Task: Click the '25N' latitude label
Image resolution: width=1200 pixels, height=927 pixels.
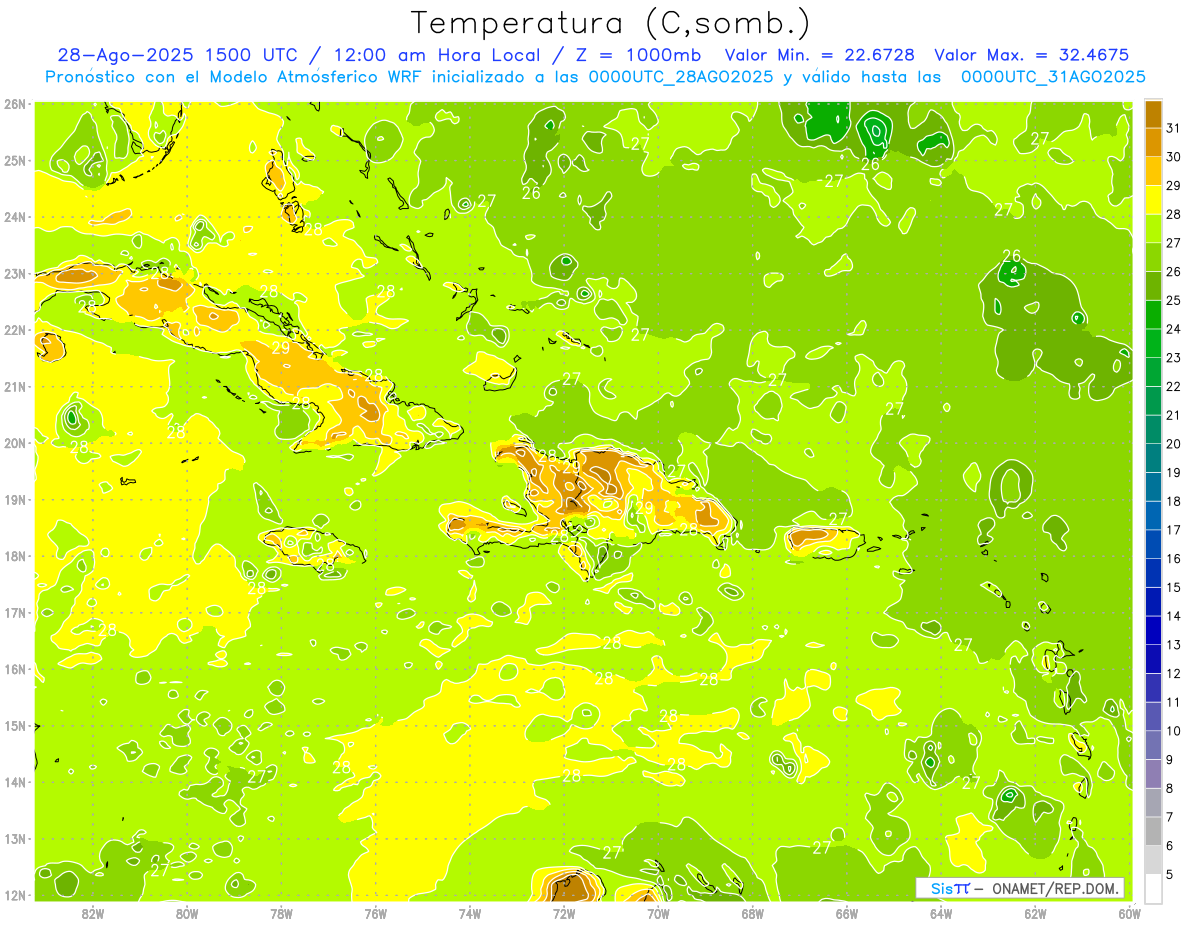Action: tap(14, 161)
